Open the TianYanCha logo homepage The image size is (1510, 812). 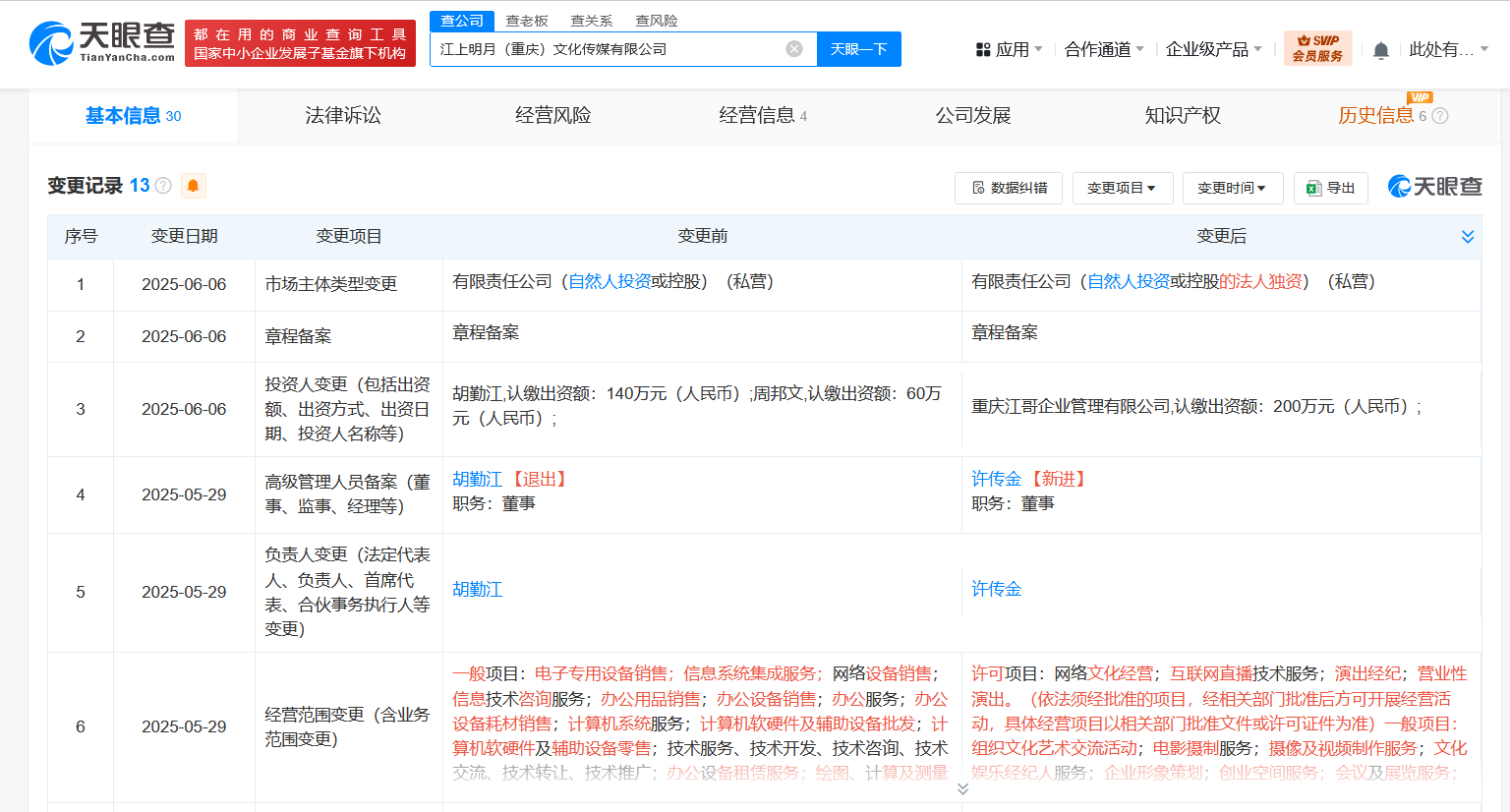[x=102, y=42]
